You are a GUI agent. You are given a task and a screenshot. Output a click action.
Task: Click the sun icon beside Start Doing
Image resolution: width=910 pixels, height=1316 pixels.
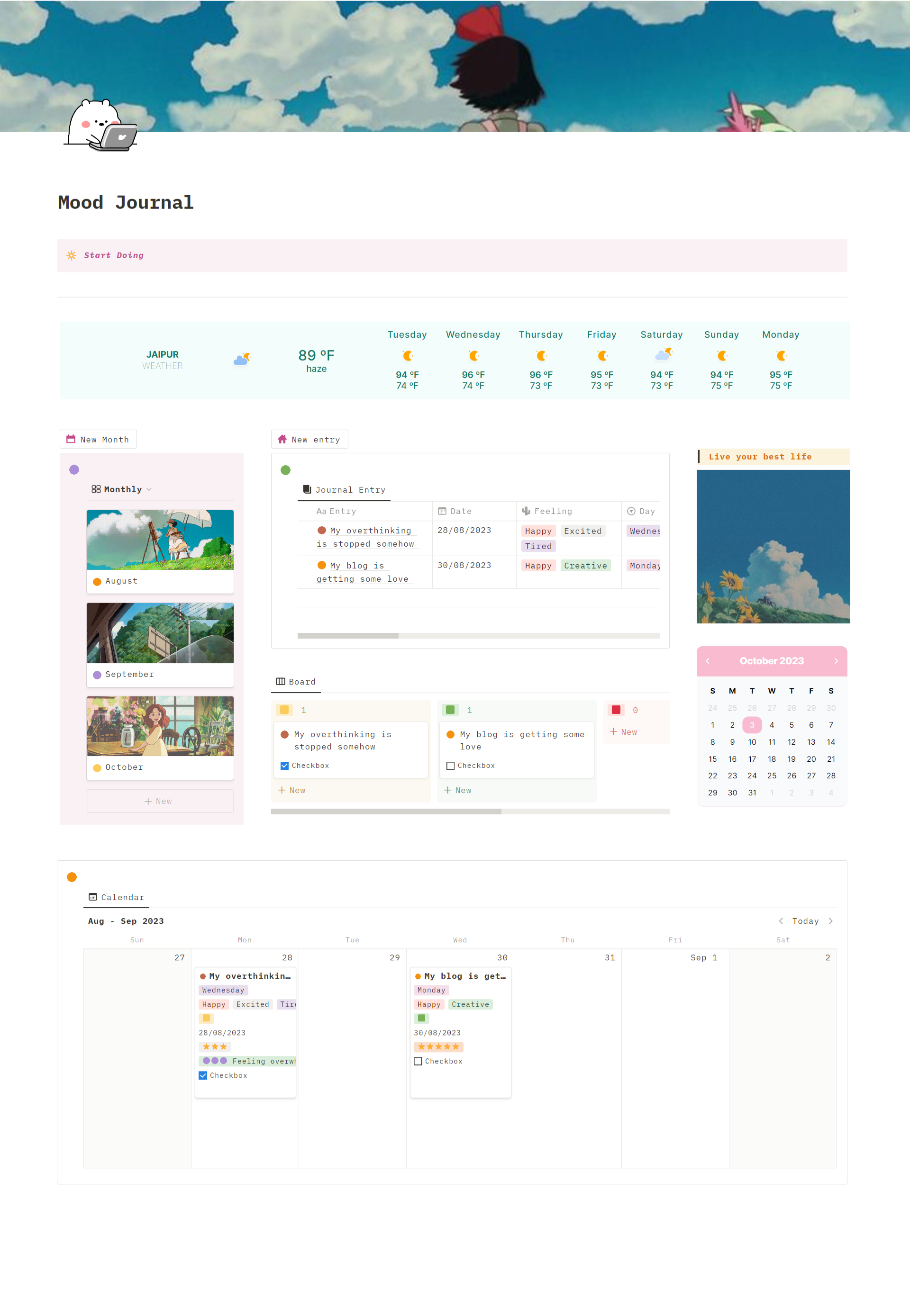(71, 255)
